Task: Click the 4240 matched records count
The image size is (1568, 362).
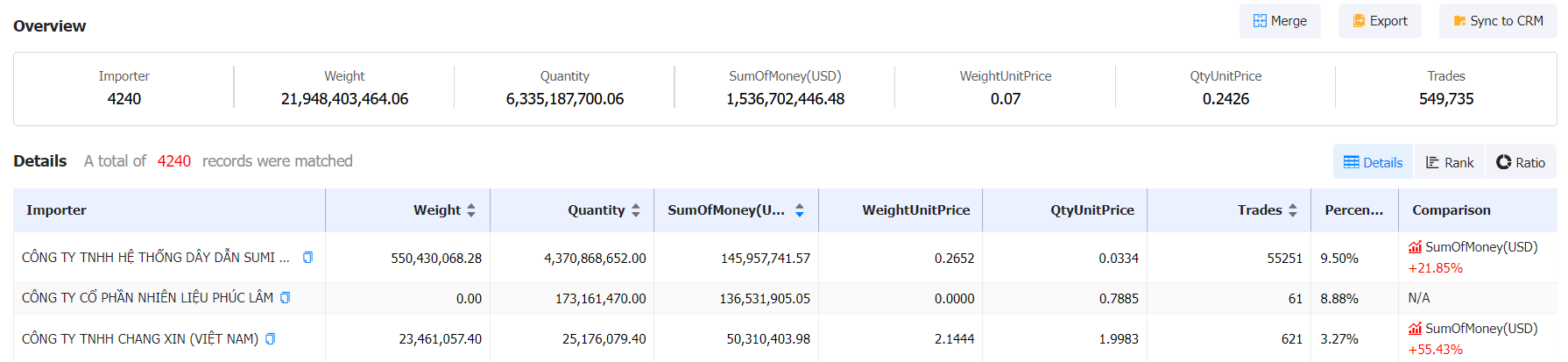Action: coord(173,161)
